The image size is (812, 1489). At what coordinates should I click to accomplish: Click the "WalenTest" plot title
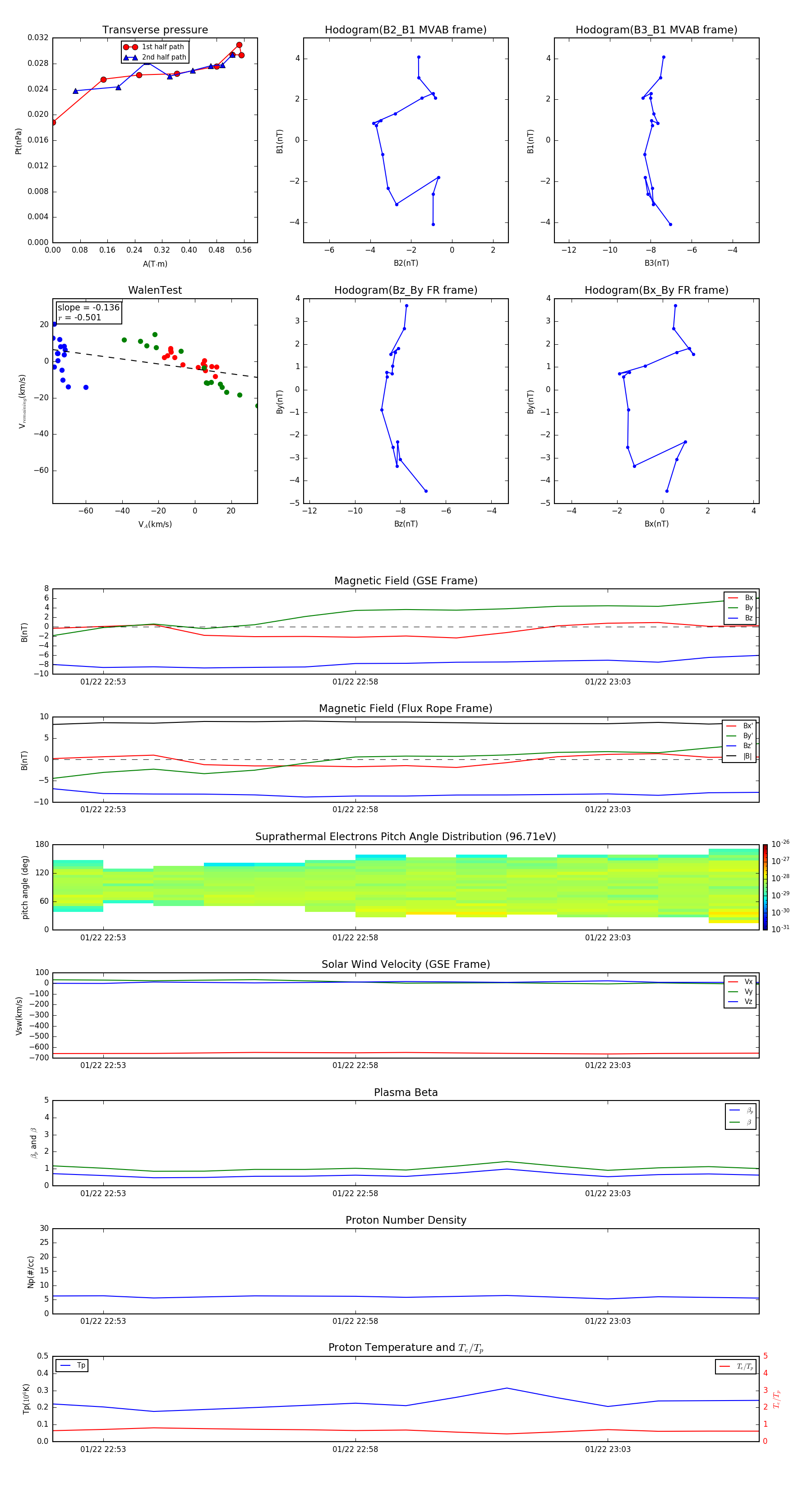(155, 290)
